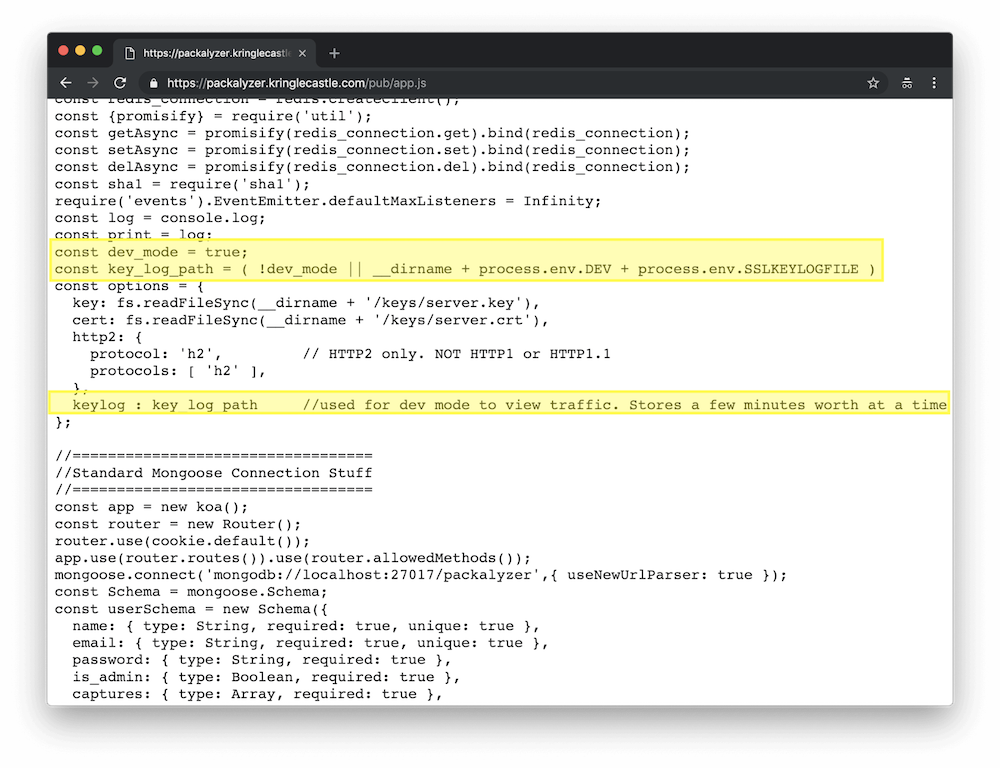Image resolution: width=1000 pixels, height=768 pixels.
Task: Click the 'password: { type: String' line
Action: [261, 660]
